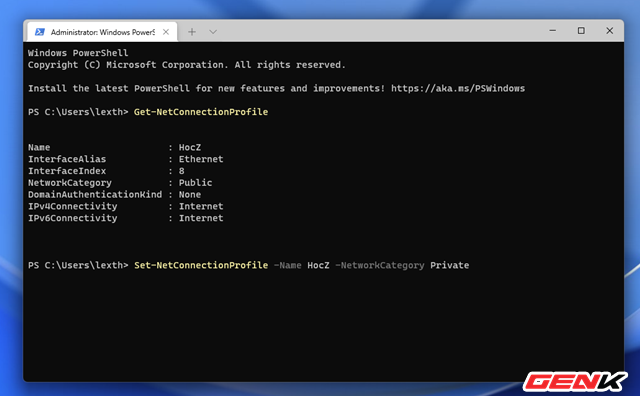Select the Administrator: Windows PowerShell tab
This screenshot has height=396, width=640.
click(102, 32)
